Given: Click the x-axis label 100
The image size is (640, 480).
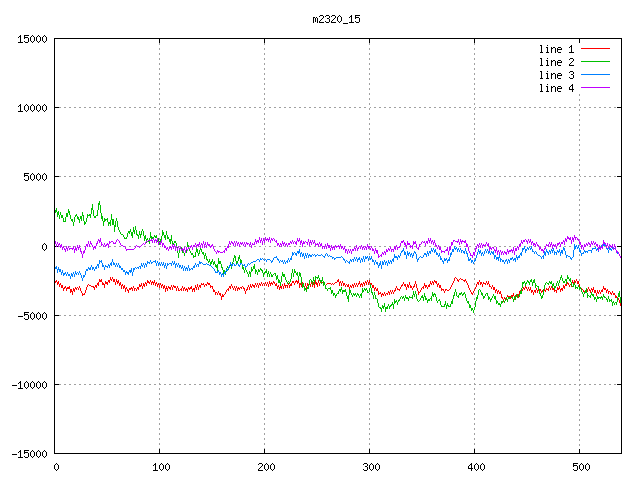Looking at the screenshot, I should click(x=160, y=467).
